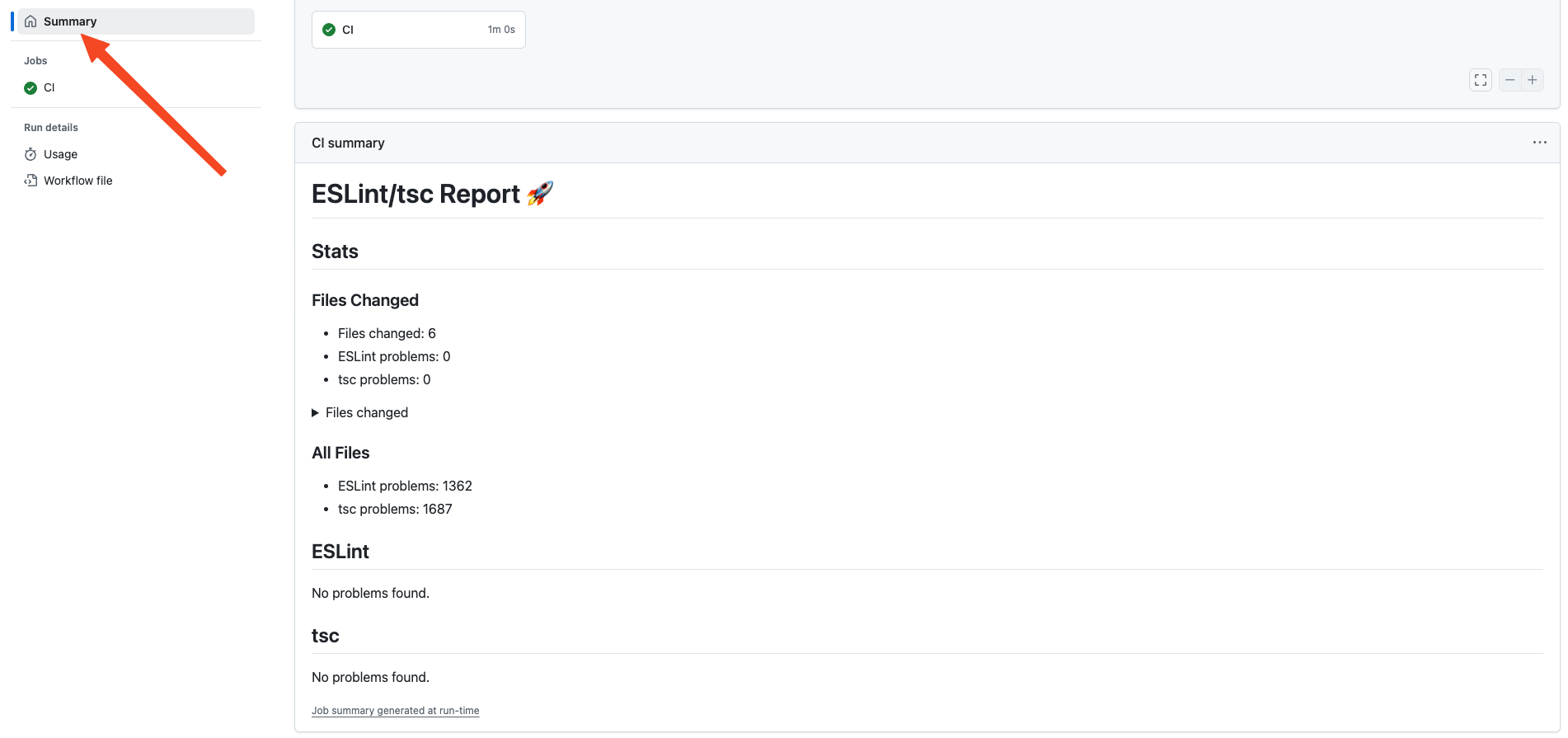Image resolution: width=1568 pixels, height=738 pixels.
Task: Expand the Files changed disclosure triangle
Action: (x=315, y=413)
